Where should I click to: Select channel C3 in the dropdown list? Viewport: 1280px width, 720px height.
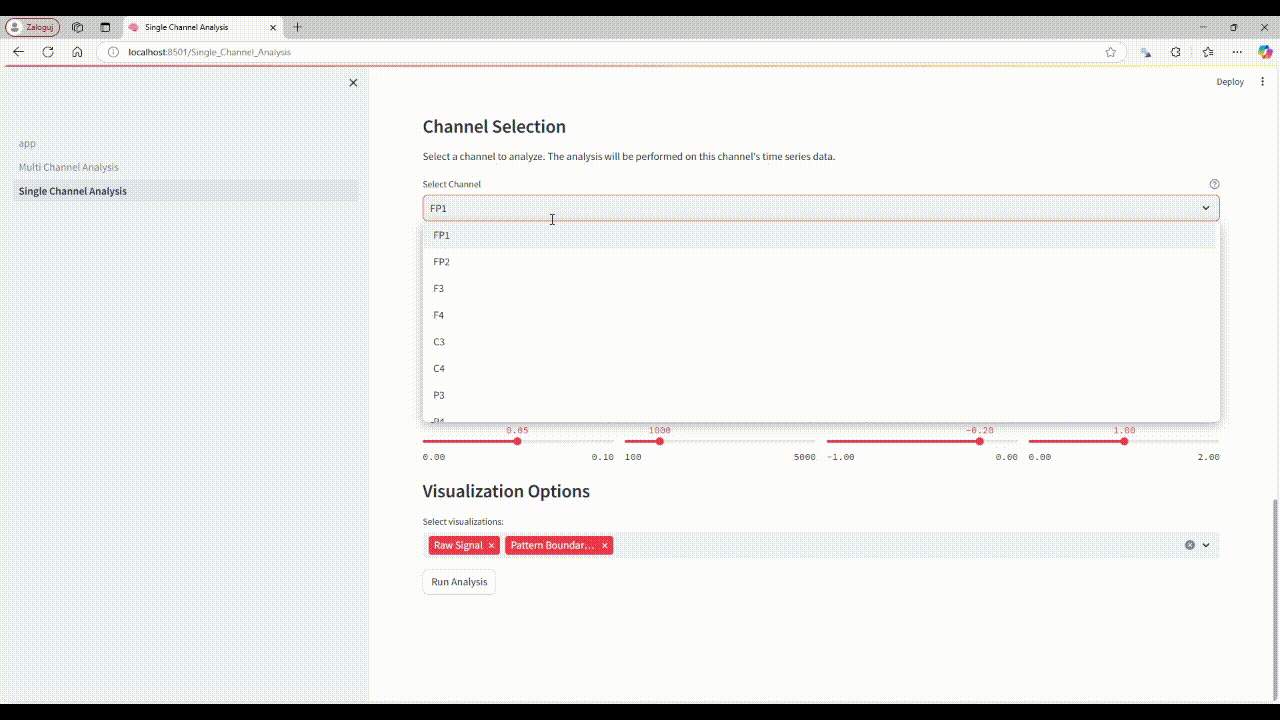(x=439, y=342)
